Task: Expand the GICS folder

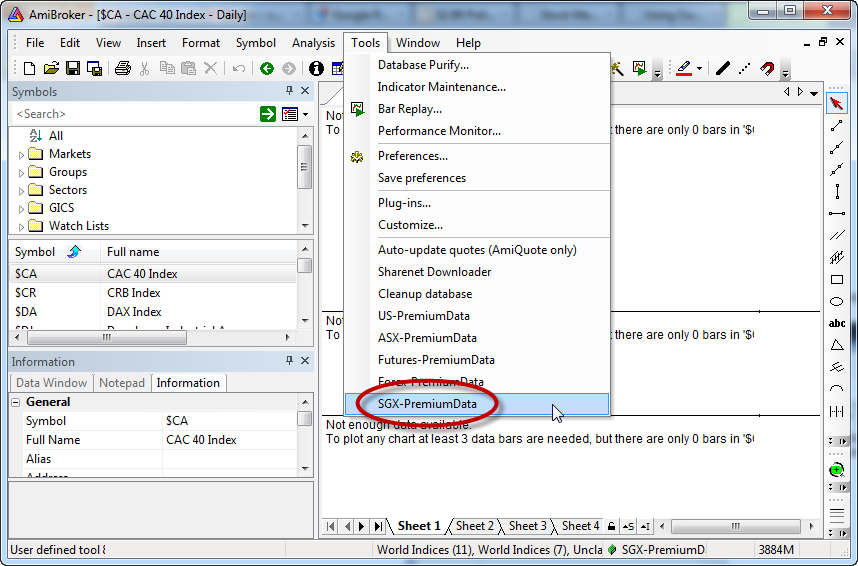Action: click(21, 209)
